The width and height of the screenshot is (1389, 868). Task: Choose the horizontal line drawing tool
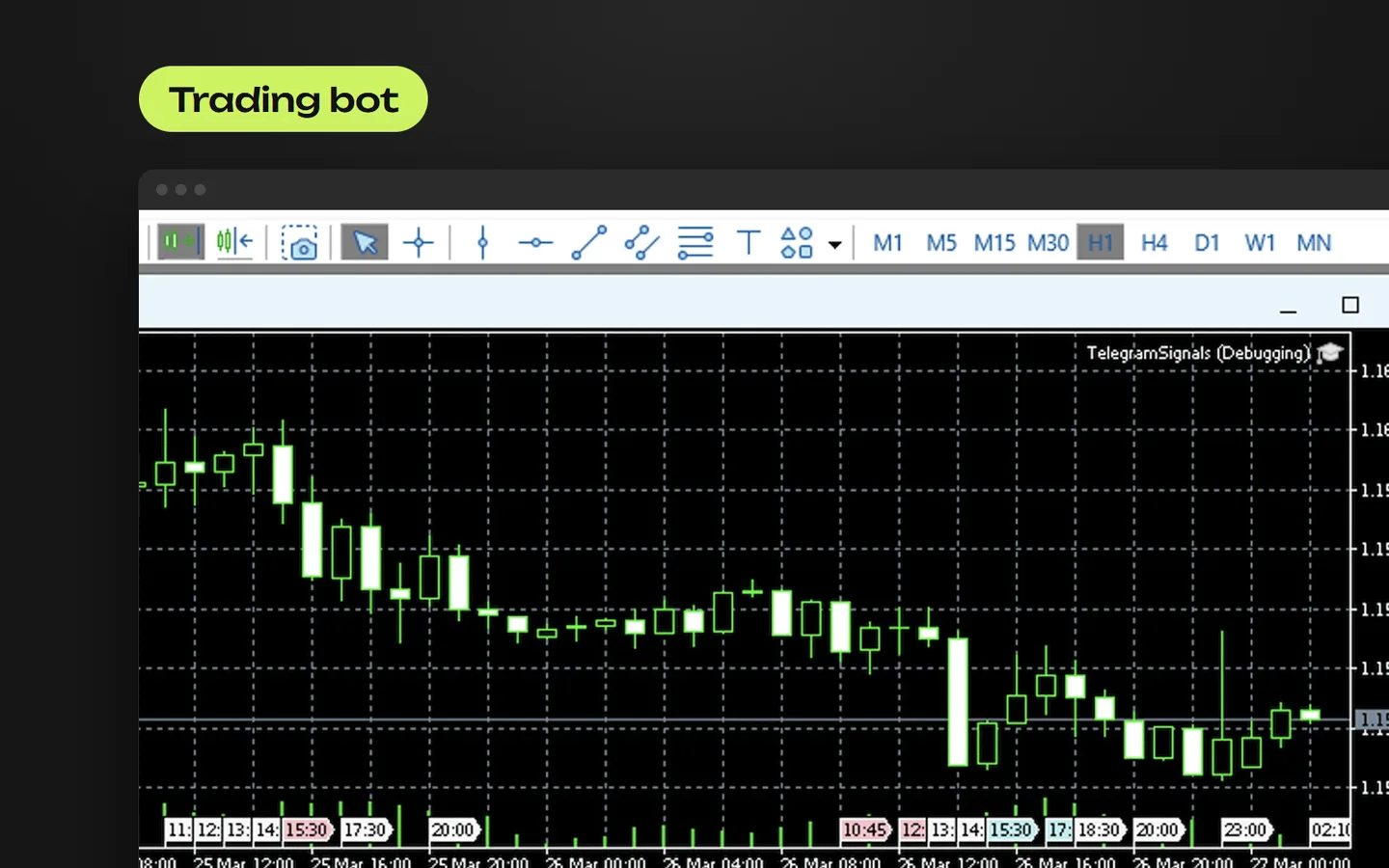click(535, 243)
